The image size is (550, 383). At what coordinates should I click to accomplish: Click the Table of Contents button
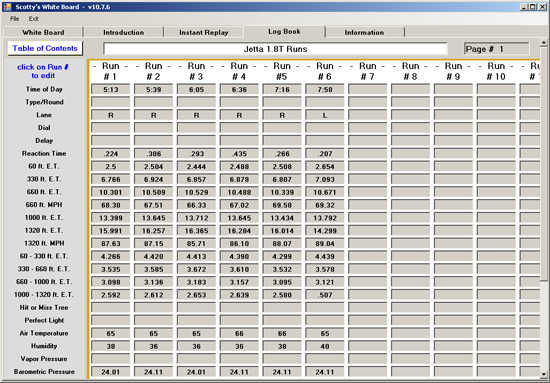[x=45, y=48]
